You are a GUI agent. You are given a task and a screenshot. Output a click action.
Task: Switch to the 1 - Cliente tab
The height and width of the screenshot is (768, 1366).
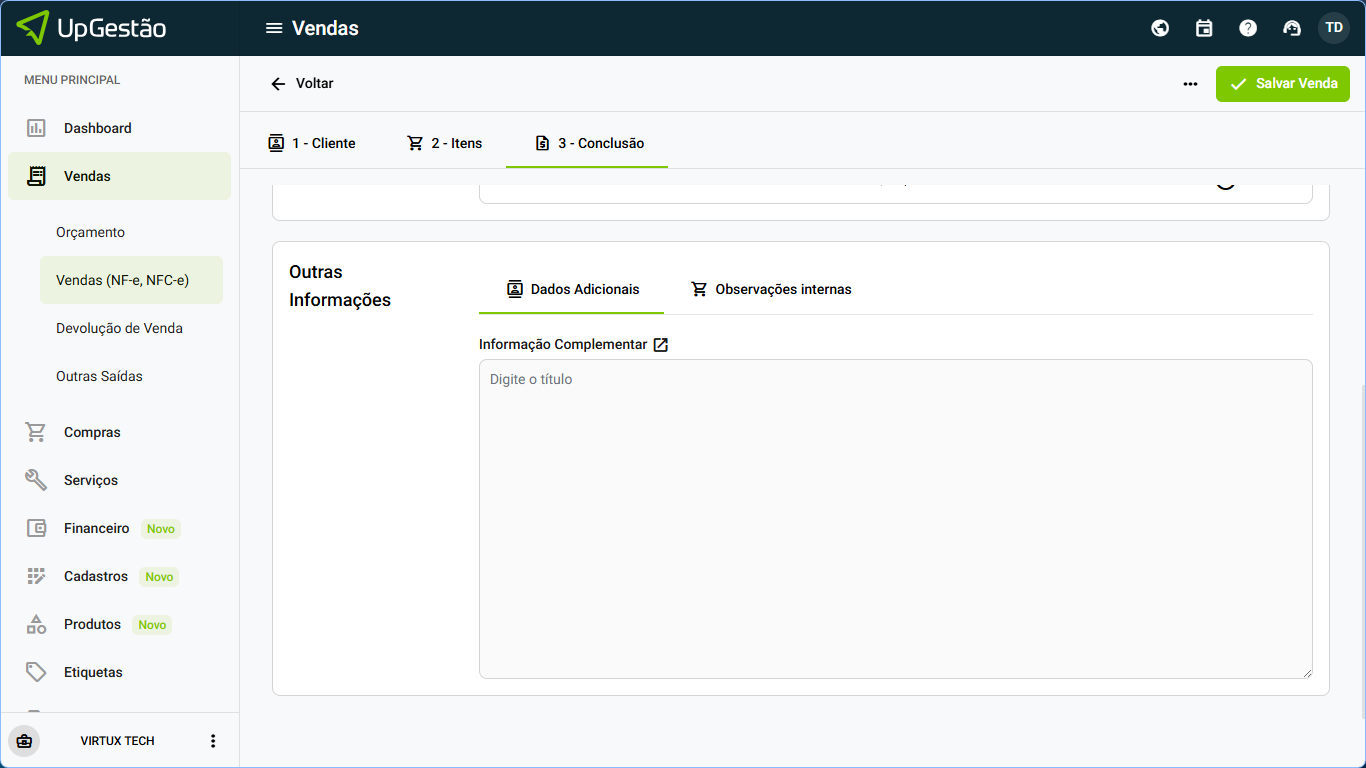tap(312, 143)
